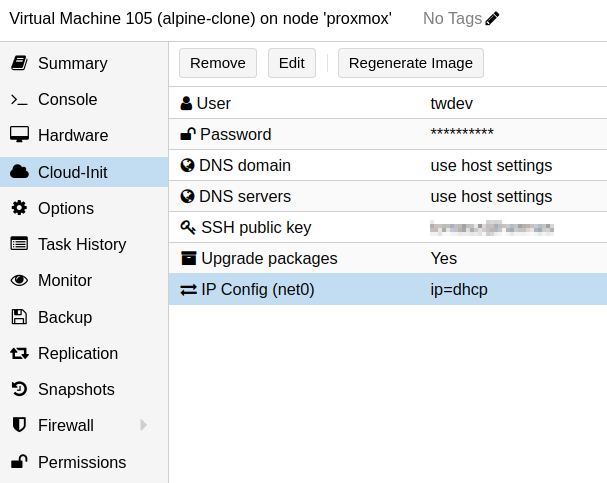Click the pencil icon to edit tags

[x=492, y=19]
